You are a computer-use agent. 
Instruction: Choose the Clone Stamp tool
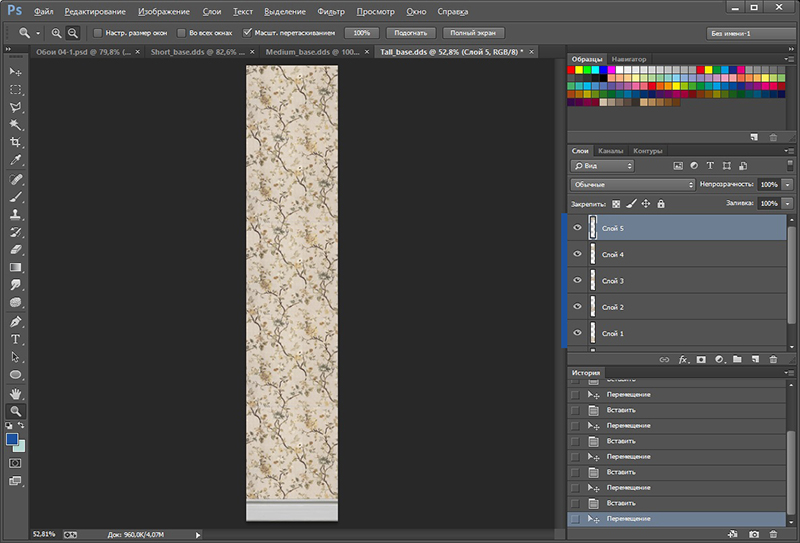click(16, 214)
